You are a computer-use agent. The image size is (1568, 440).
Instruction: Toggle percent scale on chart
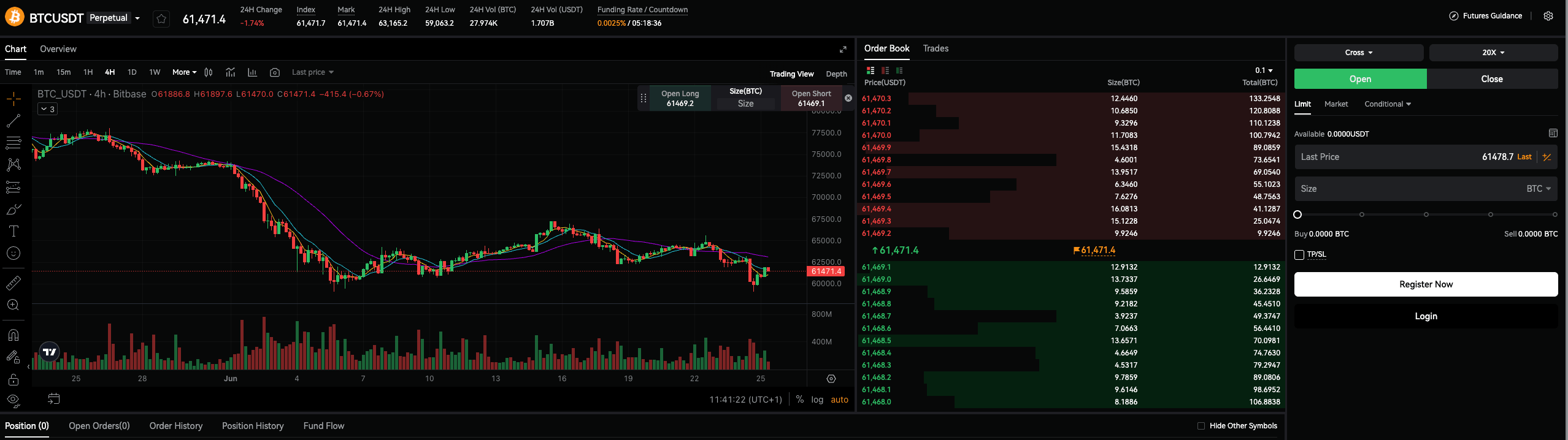799,400
